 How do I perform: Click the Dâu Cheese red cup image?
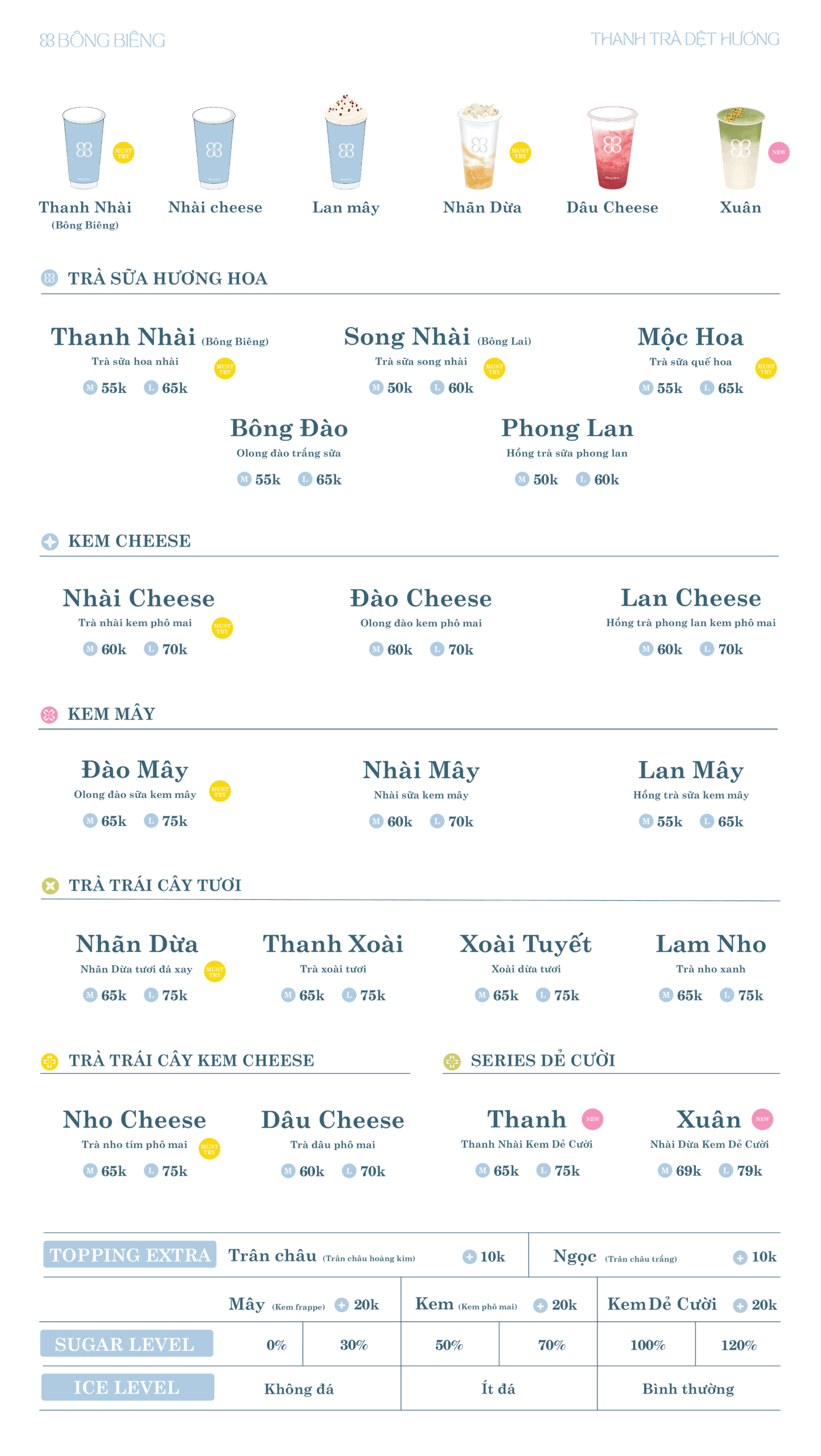pos(612,147)
